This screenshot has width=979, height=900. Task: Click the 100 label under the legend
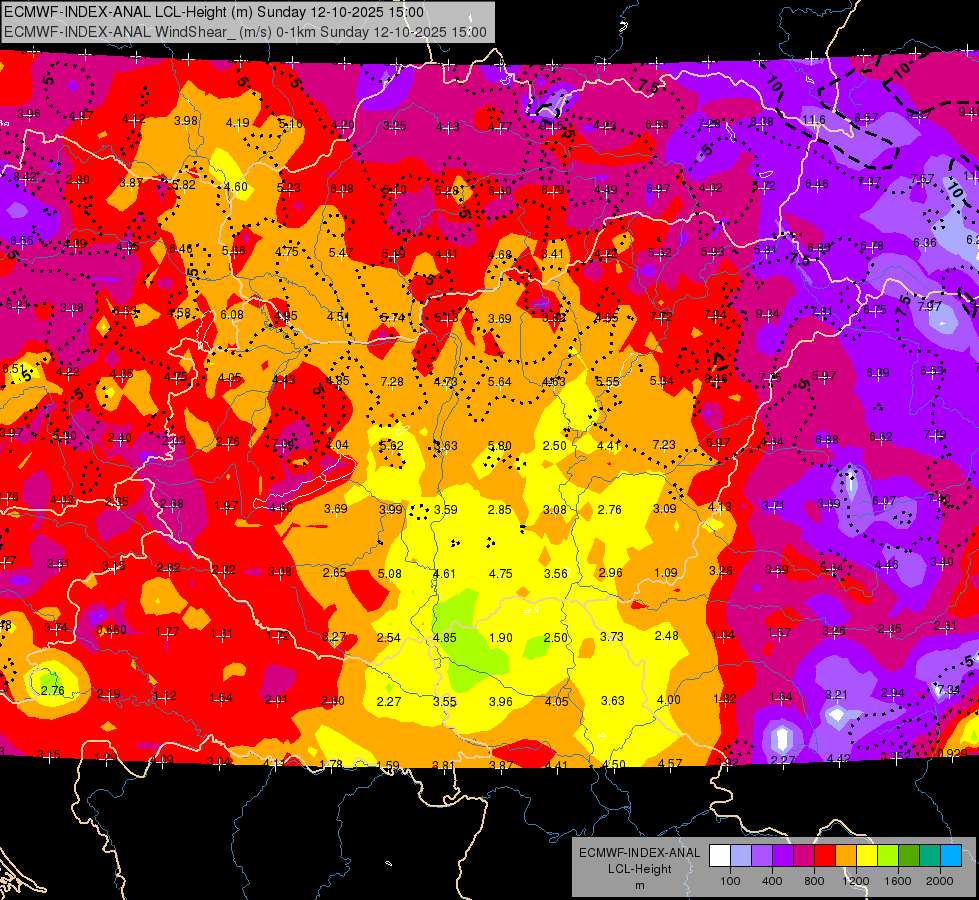click(730, 881)
